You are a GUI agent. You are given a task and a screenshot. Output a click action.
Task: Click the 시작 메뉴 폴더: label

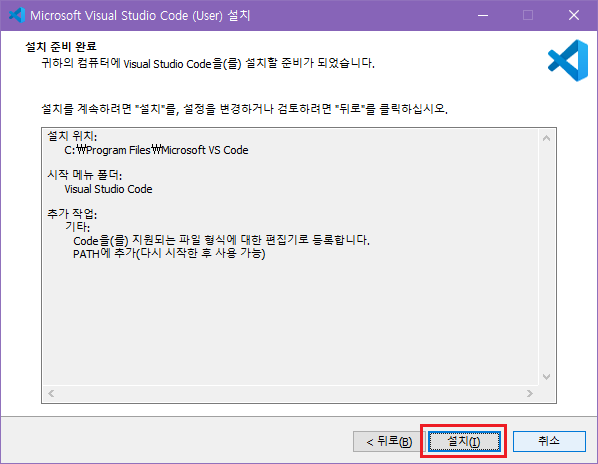click(x=85, y=175)
